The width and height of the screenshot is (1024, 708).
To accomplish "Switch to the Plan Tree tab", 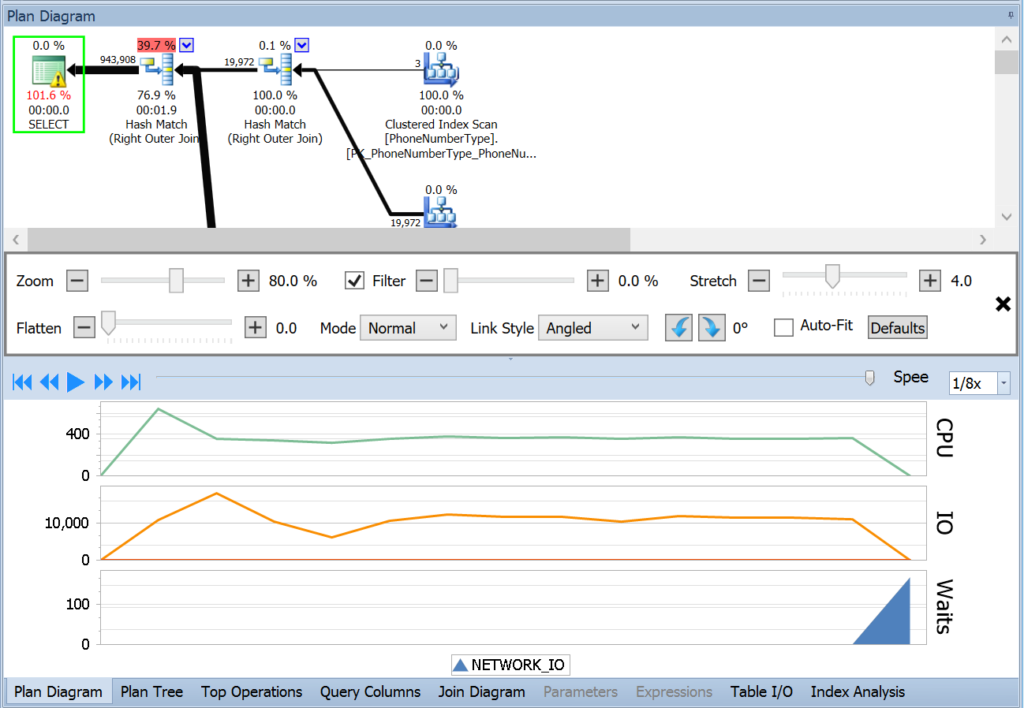I will pos(152,692).
